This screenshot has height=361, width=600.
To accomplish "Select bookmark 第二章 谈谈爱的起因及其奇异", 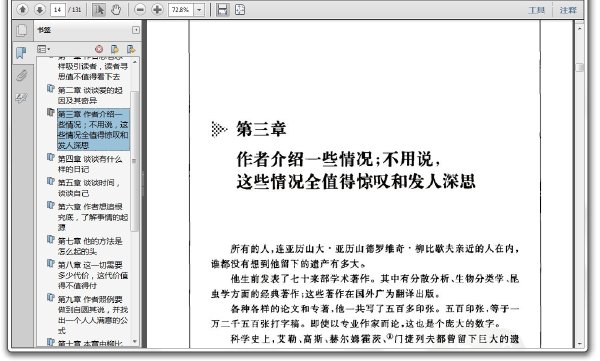I will tap(90, 95).
